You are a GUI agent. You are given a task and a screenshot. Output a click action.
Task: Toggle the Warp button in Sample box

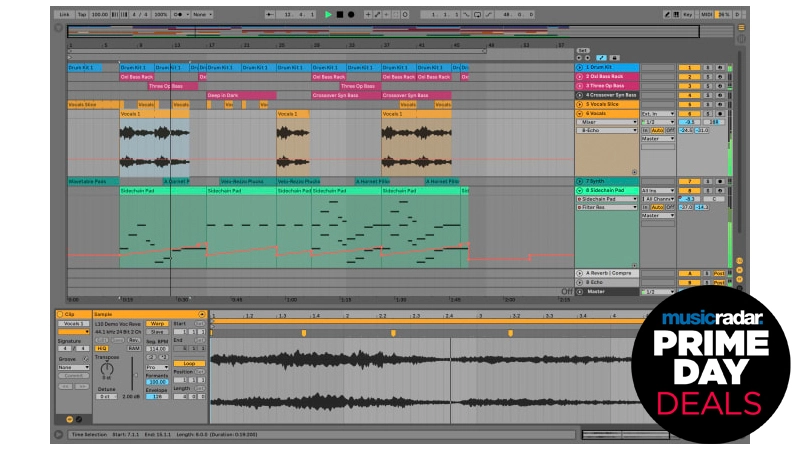157,323
